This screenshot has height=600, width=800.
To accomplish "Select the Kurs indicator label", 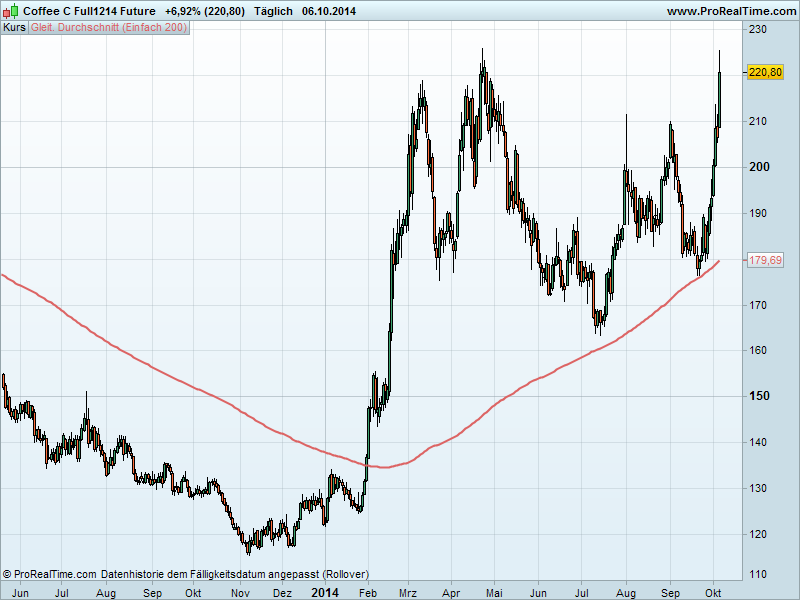I will click(x=14, y=27).
